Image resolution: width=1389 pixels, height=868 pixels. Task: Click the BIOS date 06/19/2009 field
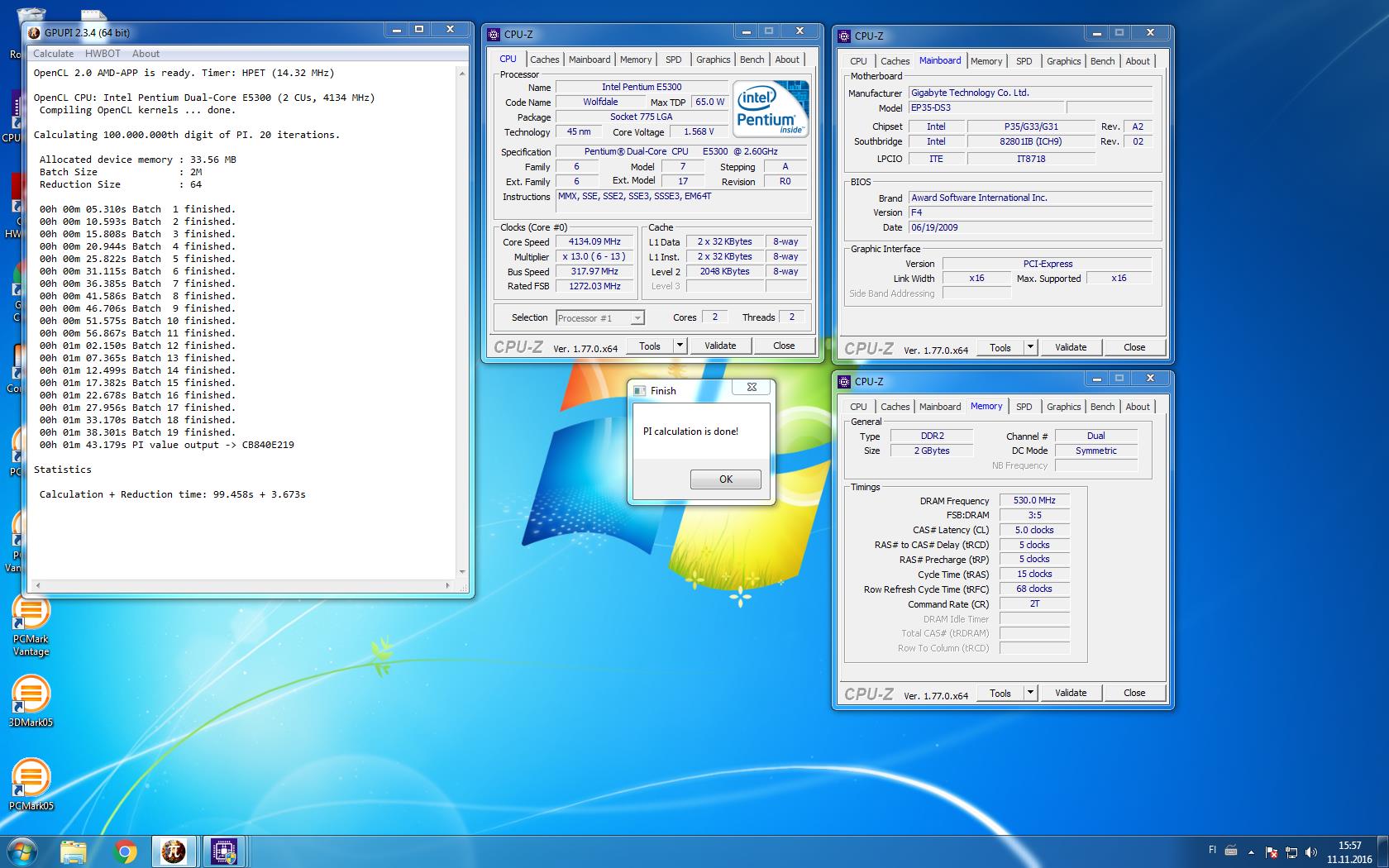pyautogui.click(x=1030, y=227)
